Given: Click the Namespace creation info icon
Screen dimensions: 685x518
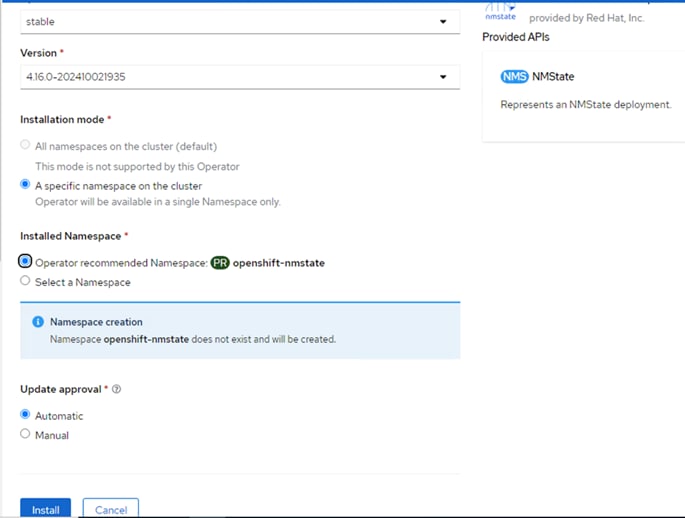Looking at the screenshot, I should [x=38, y=322].
